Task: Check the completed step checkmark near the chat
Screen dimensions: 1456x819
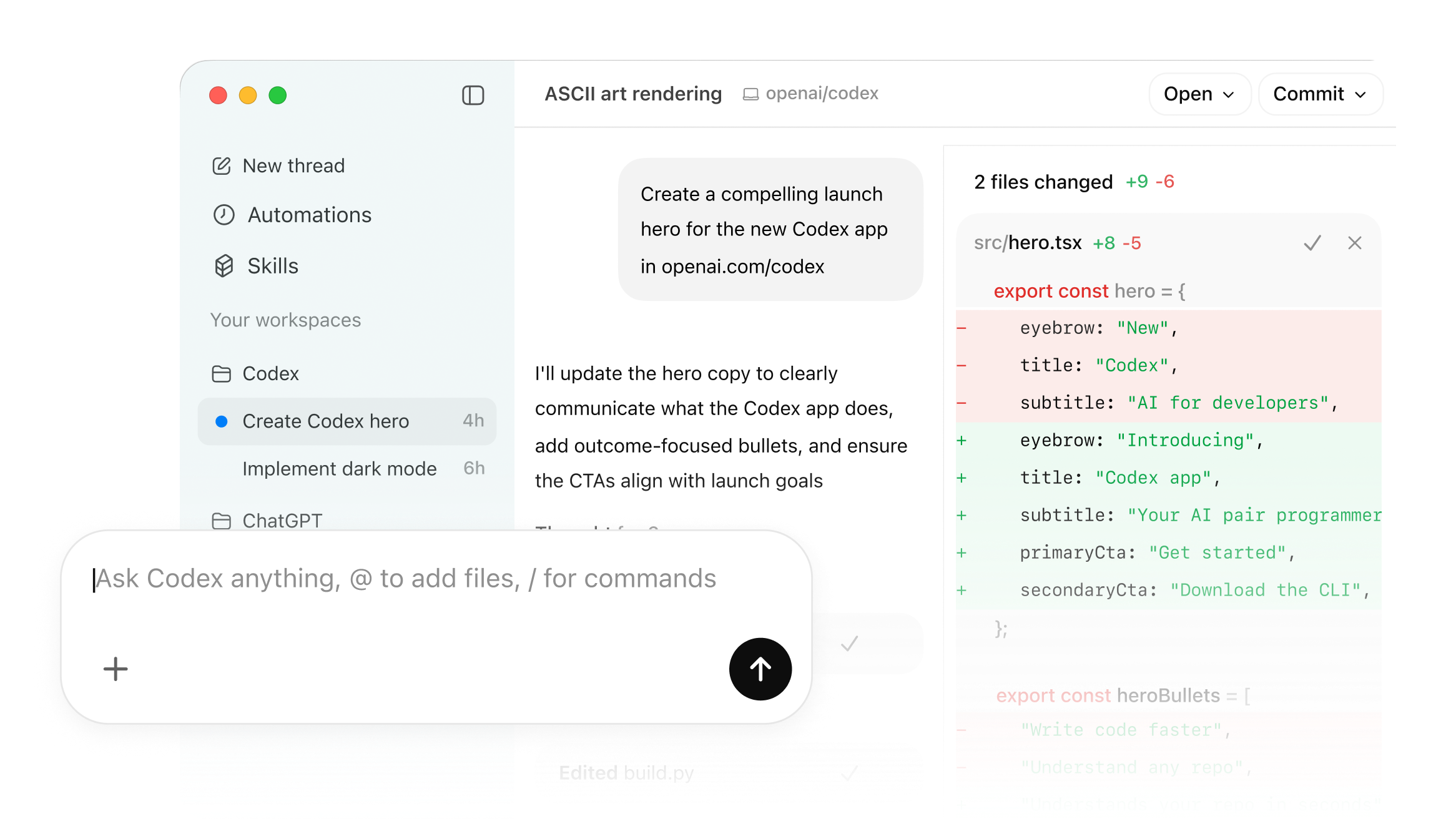Action: pyautogui.click(x=848, y=643)
